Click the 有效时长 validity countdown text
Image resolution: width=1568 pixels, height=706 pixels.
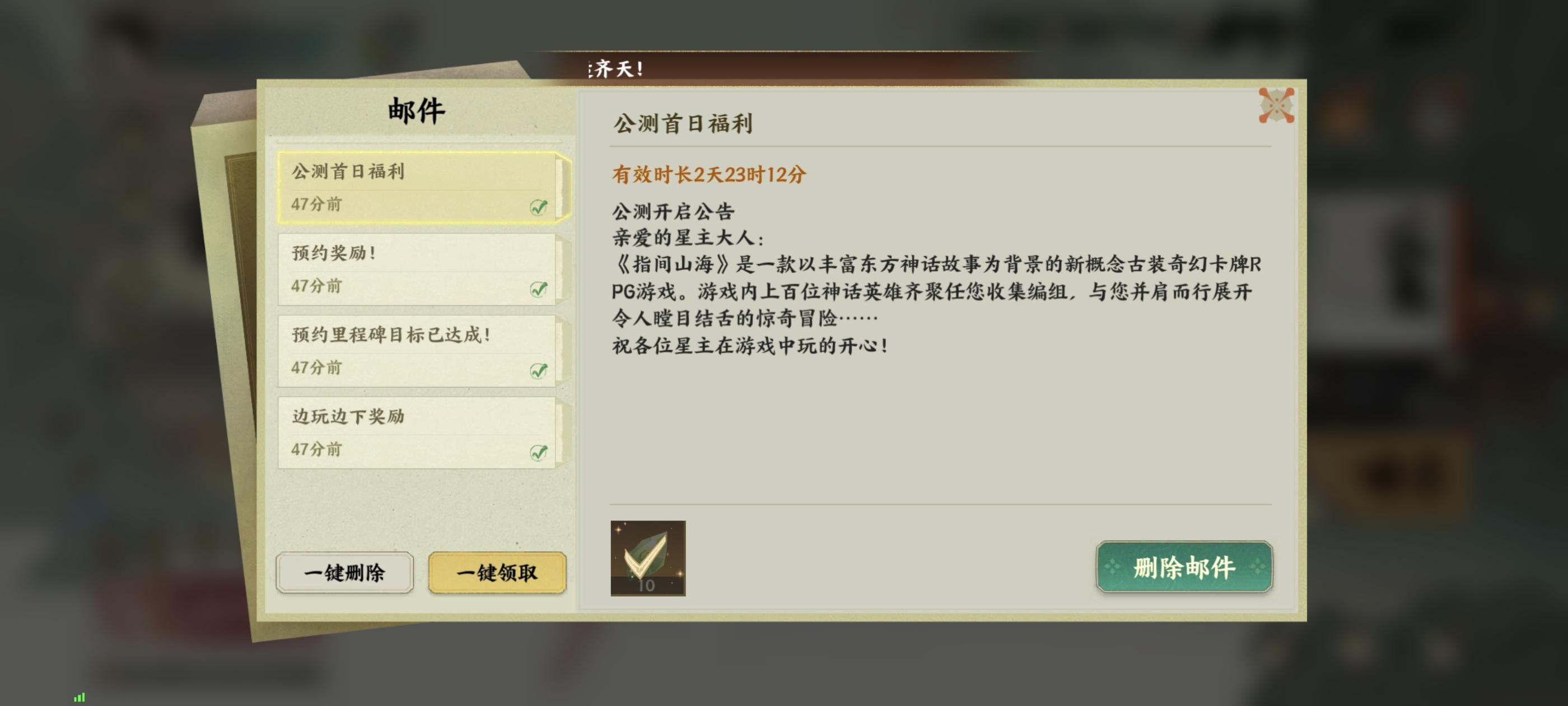click(x=709, y=175)
